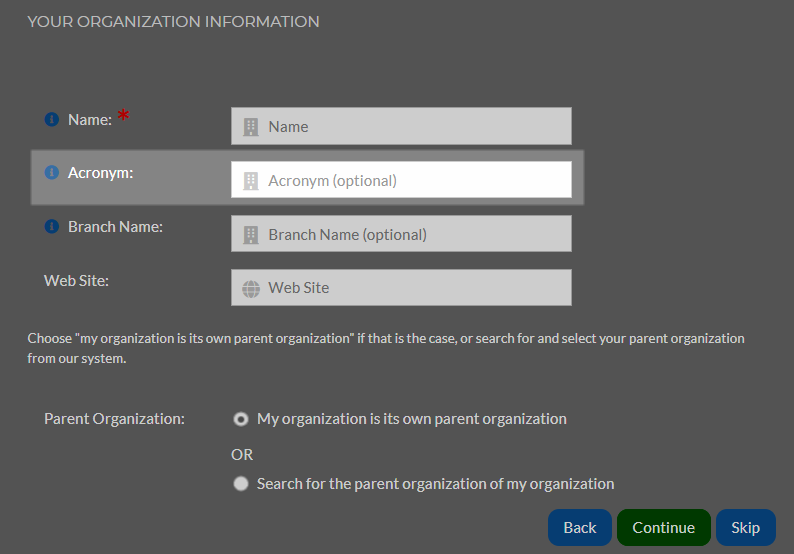This screenshot has width=794, height=554.
Task: Click the building icon in Name field
Action: coord(251,127)
